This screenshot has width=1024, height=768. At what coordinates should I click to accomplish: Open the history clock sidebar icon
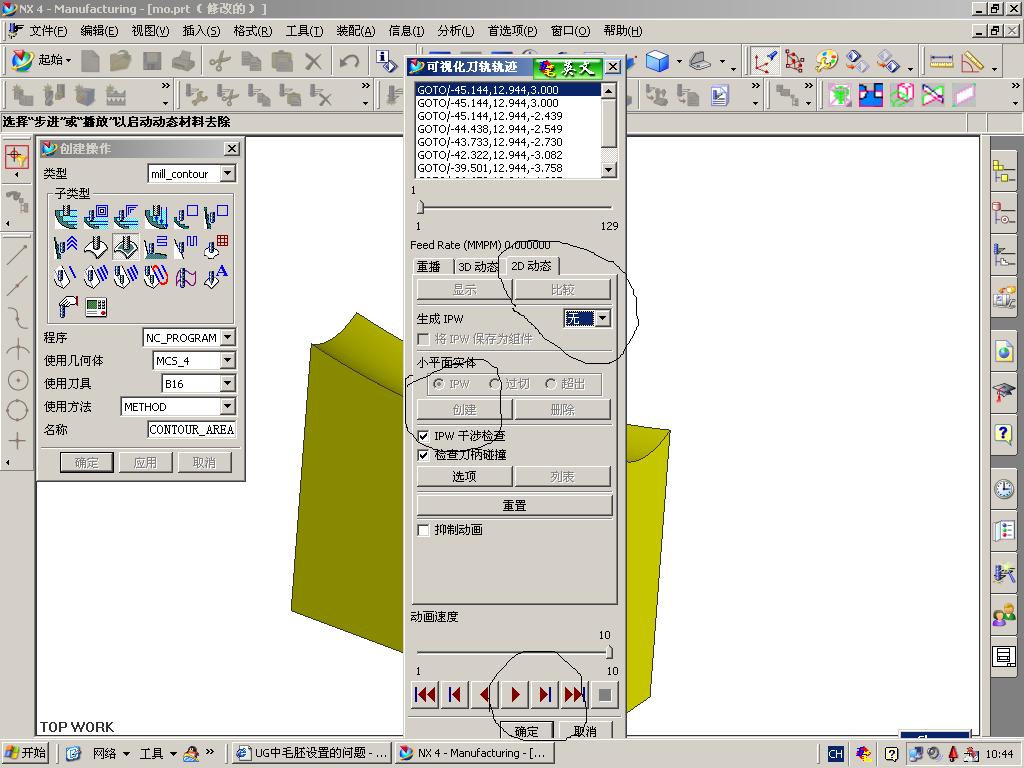click(1004, 488)
